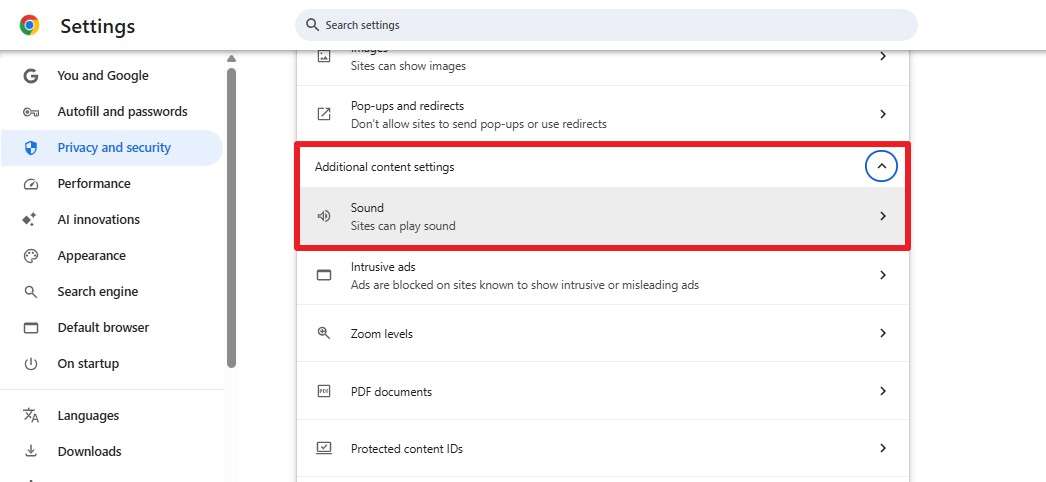The height and width of the screenshot is (482, 1046).
Task: Go to On startup settings
Action: (x=111, y=364)
